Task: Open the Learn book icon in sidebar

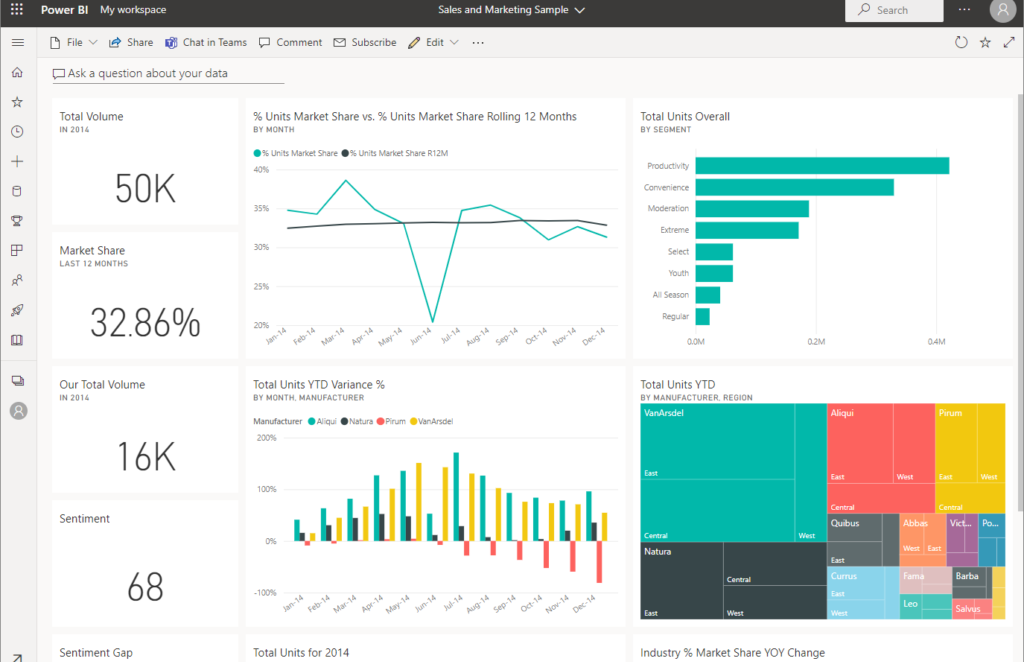Action: 17,340
